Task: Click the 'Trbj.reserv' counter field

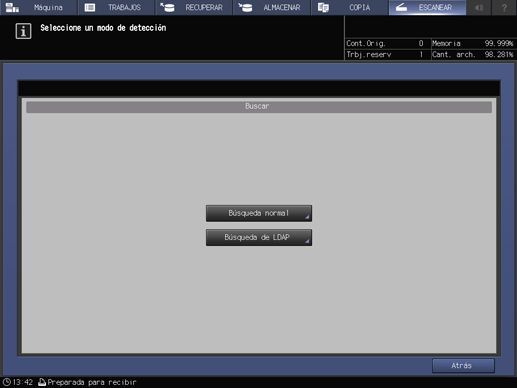Action: tap(388, 54)
